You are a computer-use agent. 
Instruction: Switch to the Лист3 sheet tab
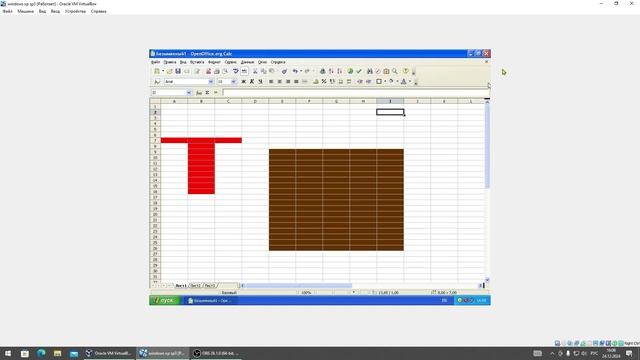[x=210, y=286]
